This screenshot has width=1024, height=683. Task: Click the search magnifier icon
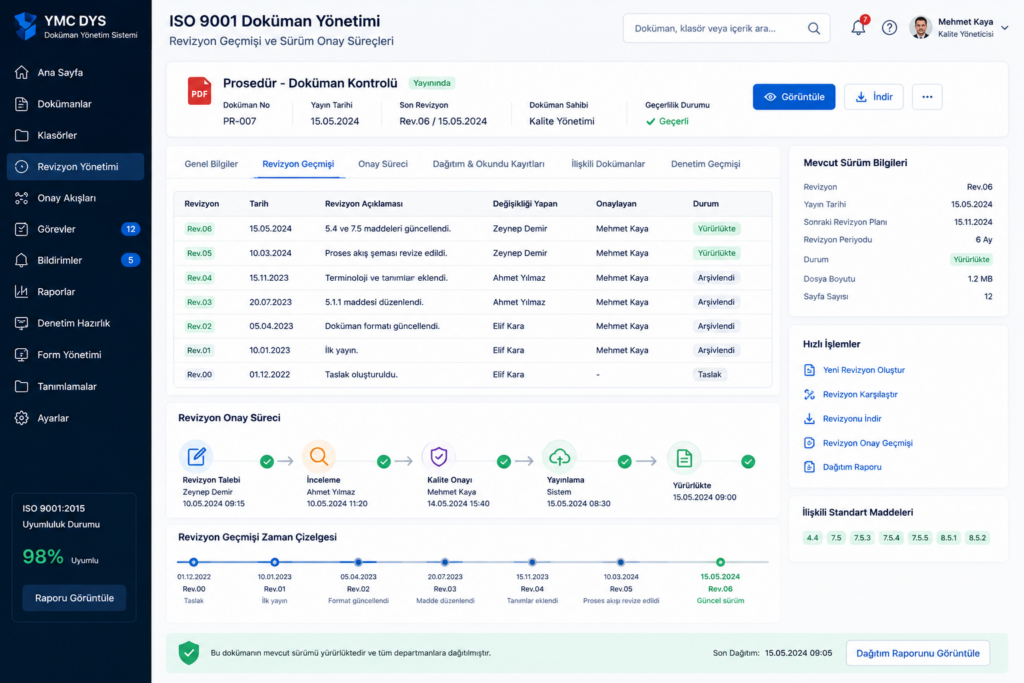[x=814, y=28]
